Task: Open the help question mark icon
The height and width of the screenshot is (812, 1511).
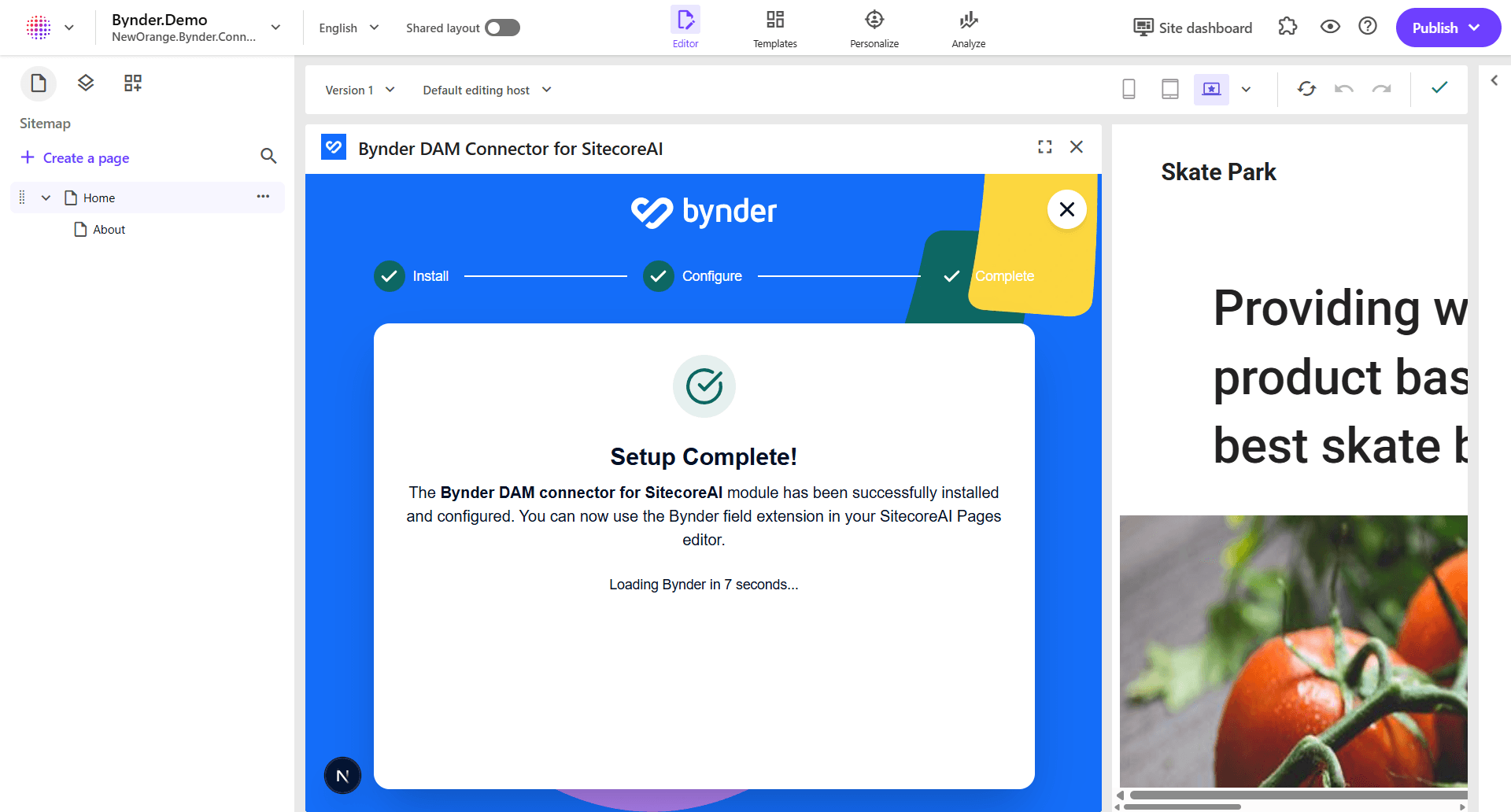Action: (1368, 27)
